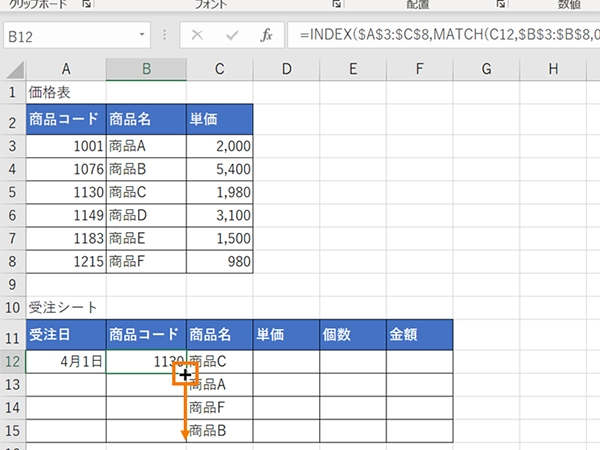Select the 商品B cell in row 15
Screen dimensions: 600x450
[x=220, y=431]
